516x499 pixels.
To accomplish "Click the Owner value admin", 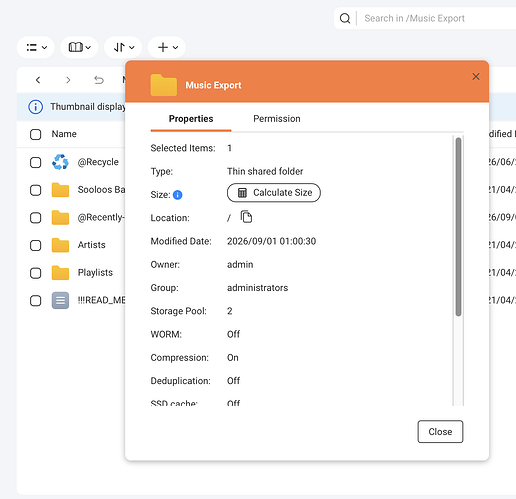I will pyautogui.click(x=240, y=265).
